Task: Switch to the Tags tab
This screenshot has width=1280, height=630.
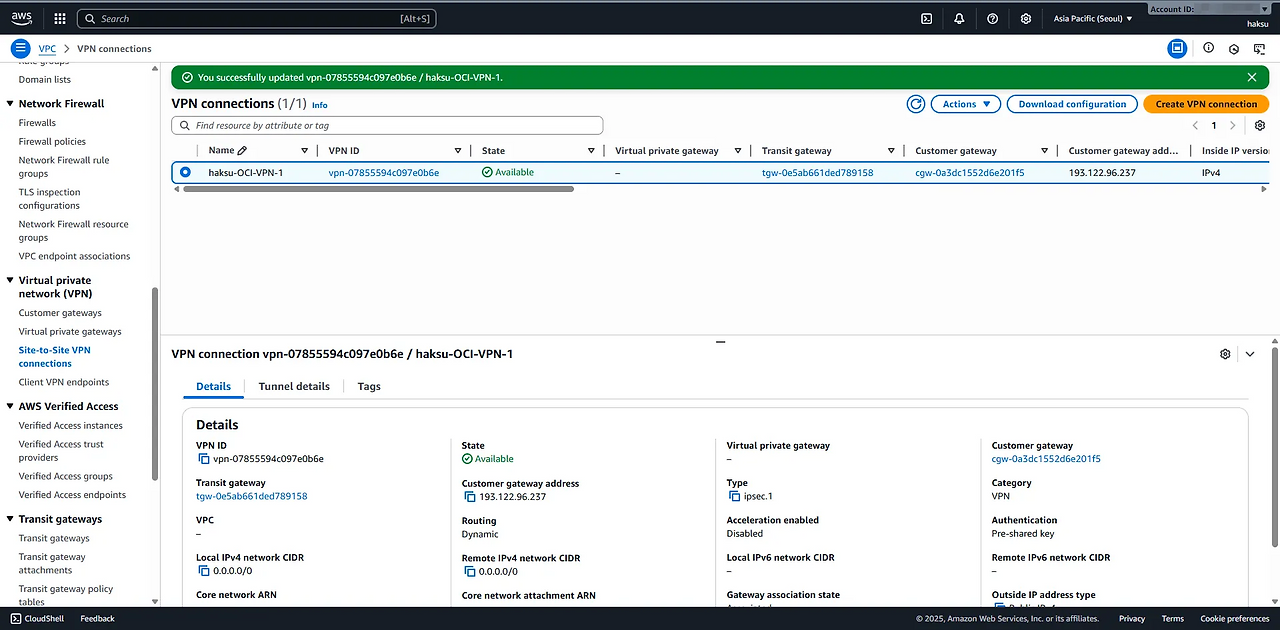Action: click(x=369, y=386)
